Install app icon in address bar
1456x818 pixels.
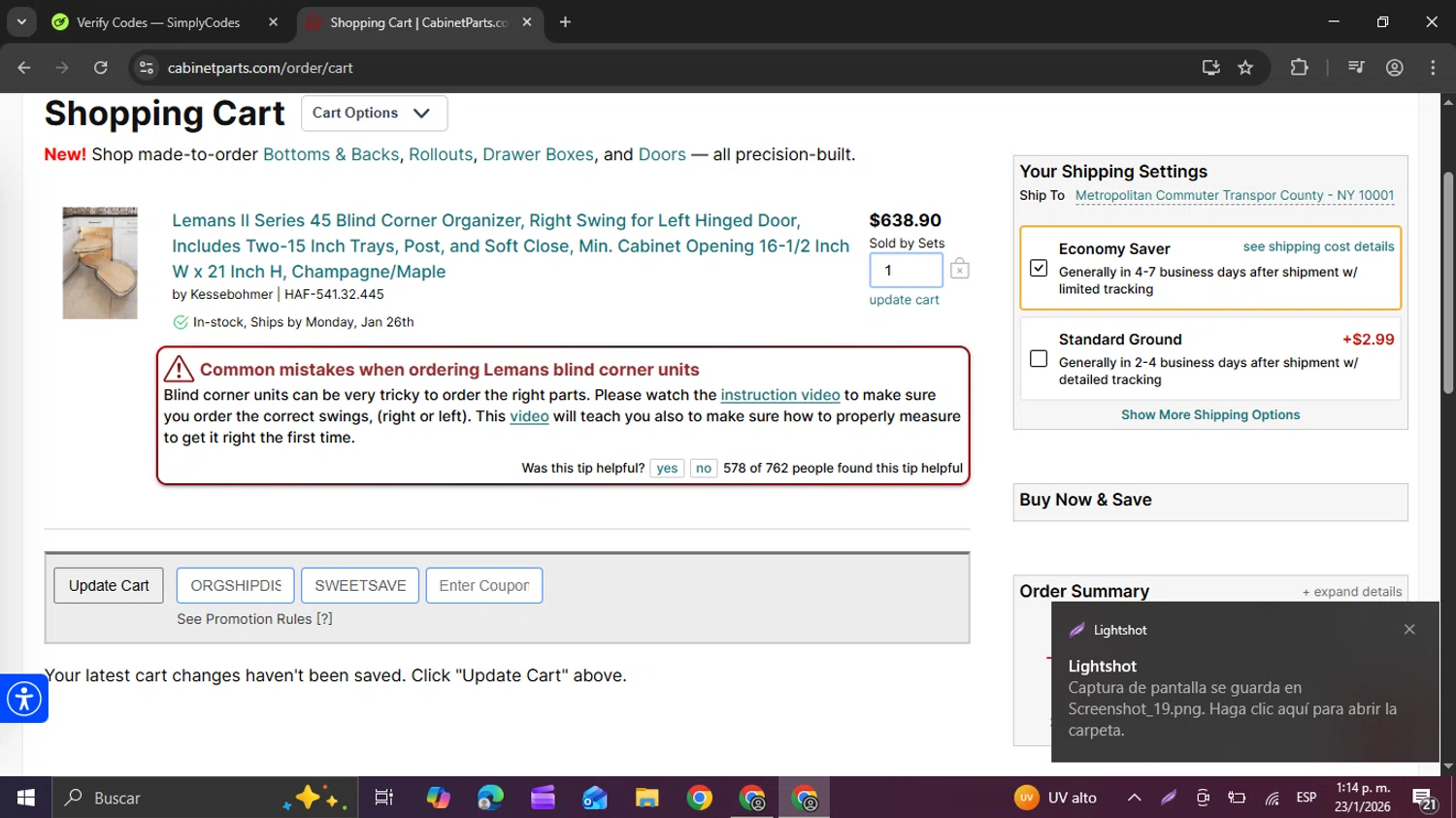click(1210, 68)
